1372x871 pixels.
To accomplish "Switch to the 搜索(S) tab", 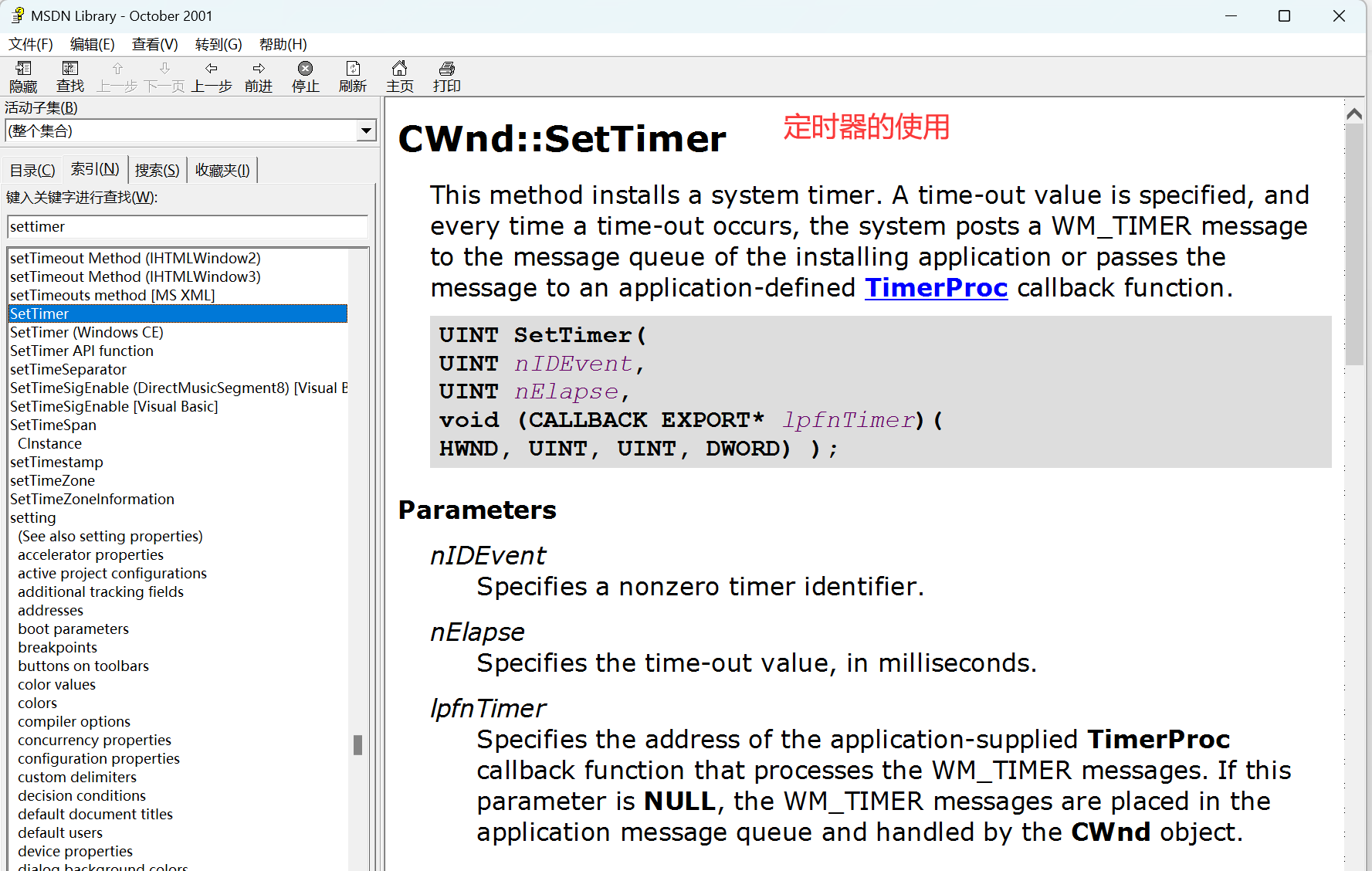I will click(158, 170).
